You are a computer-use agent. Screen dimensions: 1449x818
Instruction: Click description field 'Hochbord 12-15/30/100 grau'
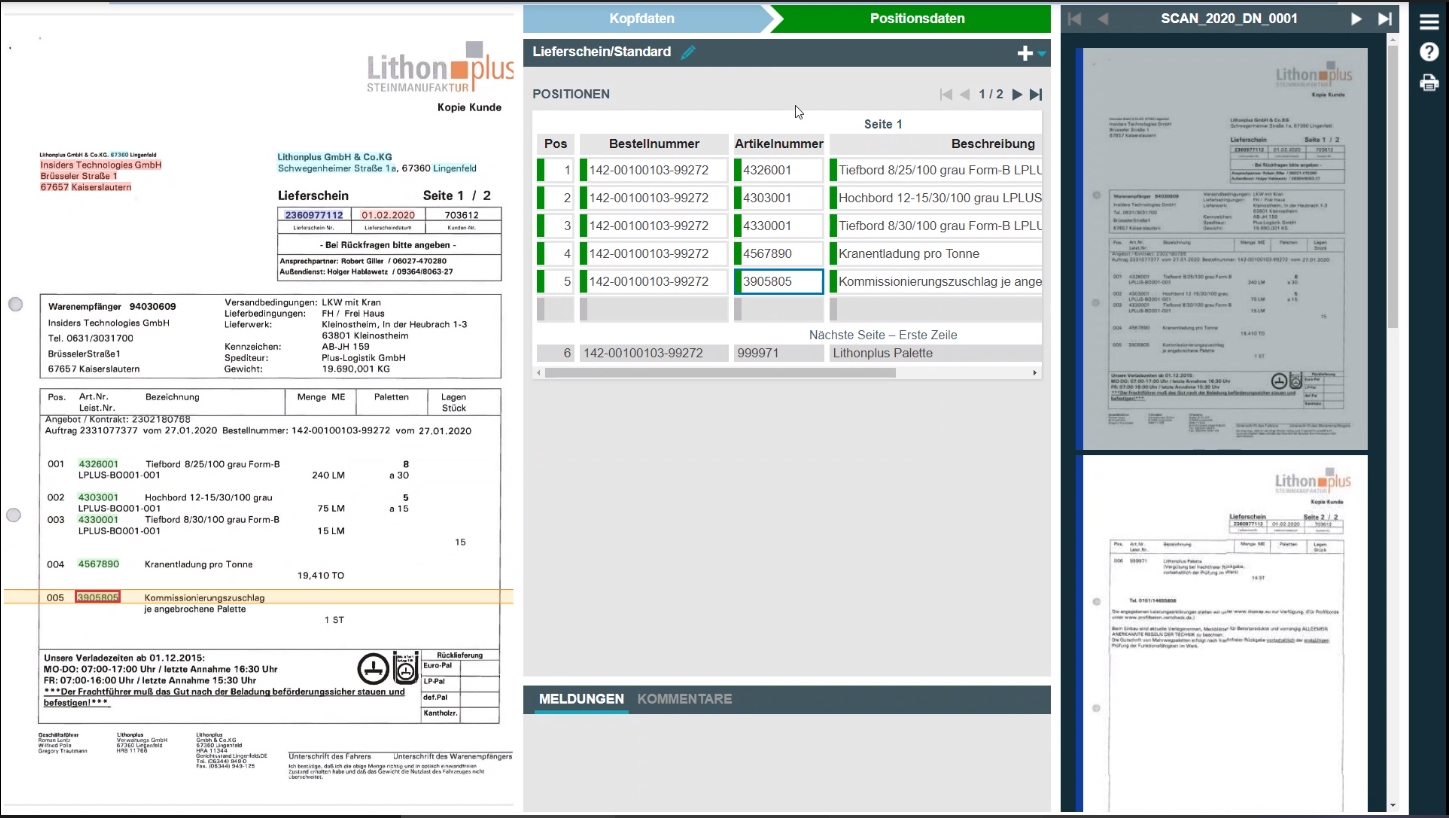(x=936, y=198)
